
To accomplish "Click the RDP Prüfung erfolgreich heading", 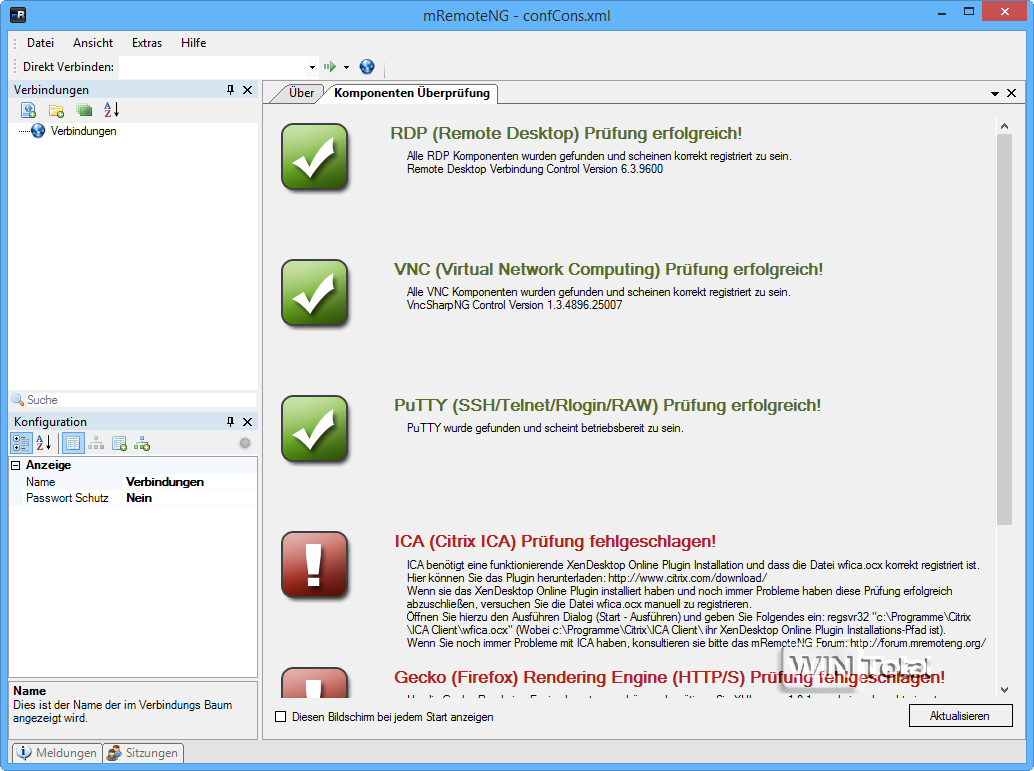I will 566,133.
